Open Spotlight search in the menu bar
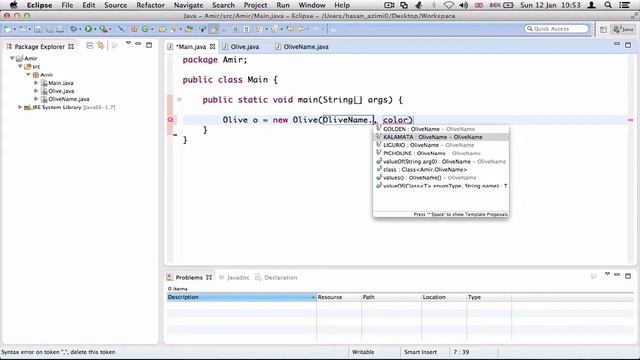This screenshot has width=640, height=360. point(608,5)
